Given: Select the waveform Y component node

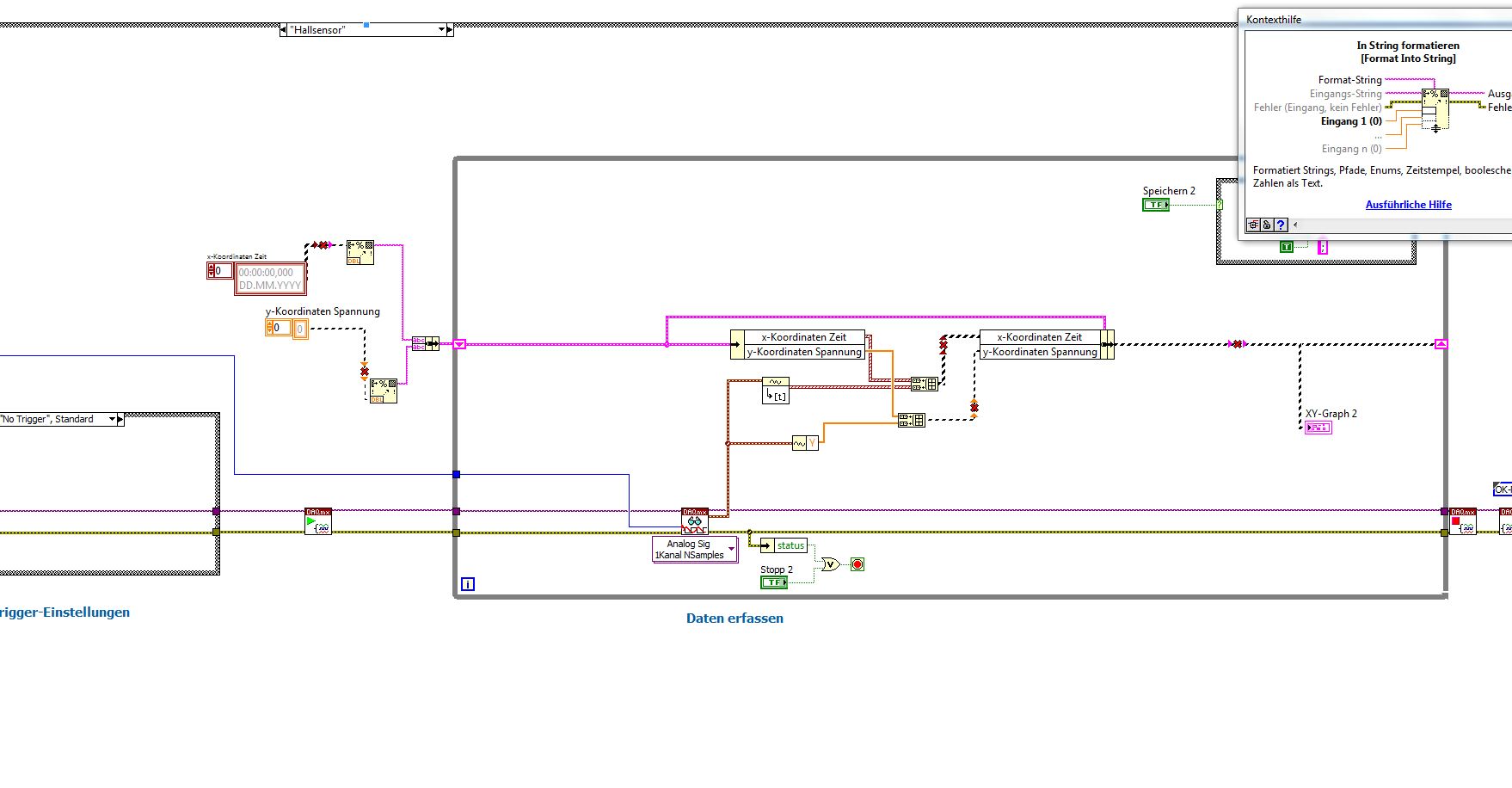Looking at the screenshot, I should point(805,443).
